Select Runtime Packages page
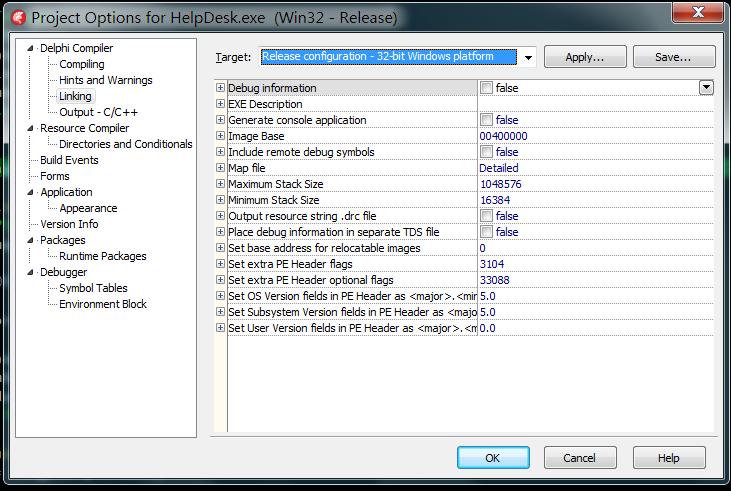731x491 pixels. click(103, 256)
